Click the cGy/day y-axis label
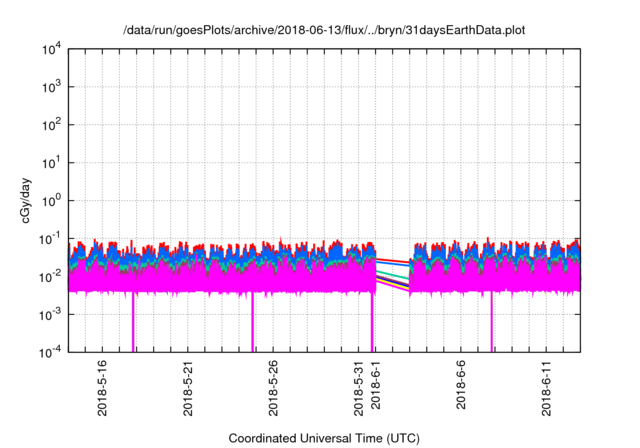This screenshot has height=448, width=640. (x=25, y=200)
